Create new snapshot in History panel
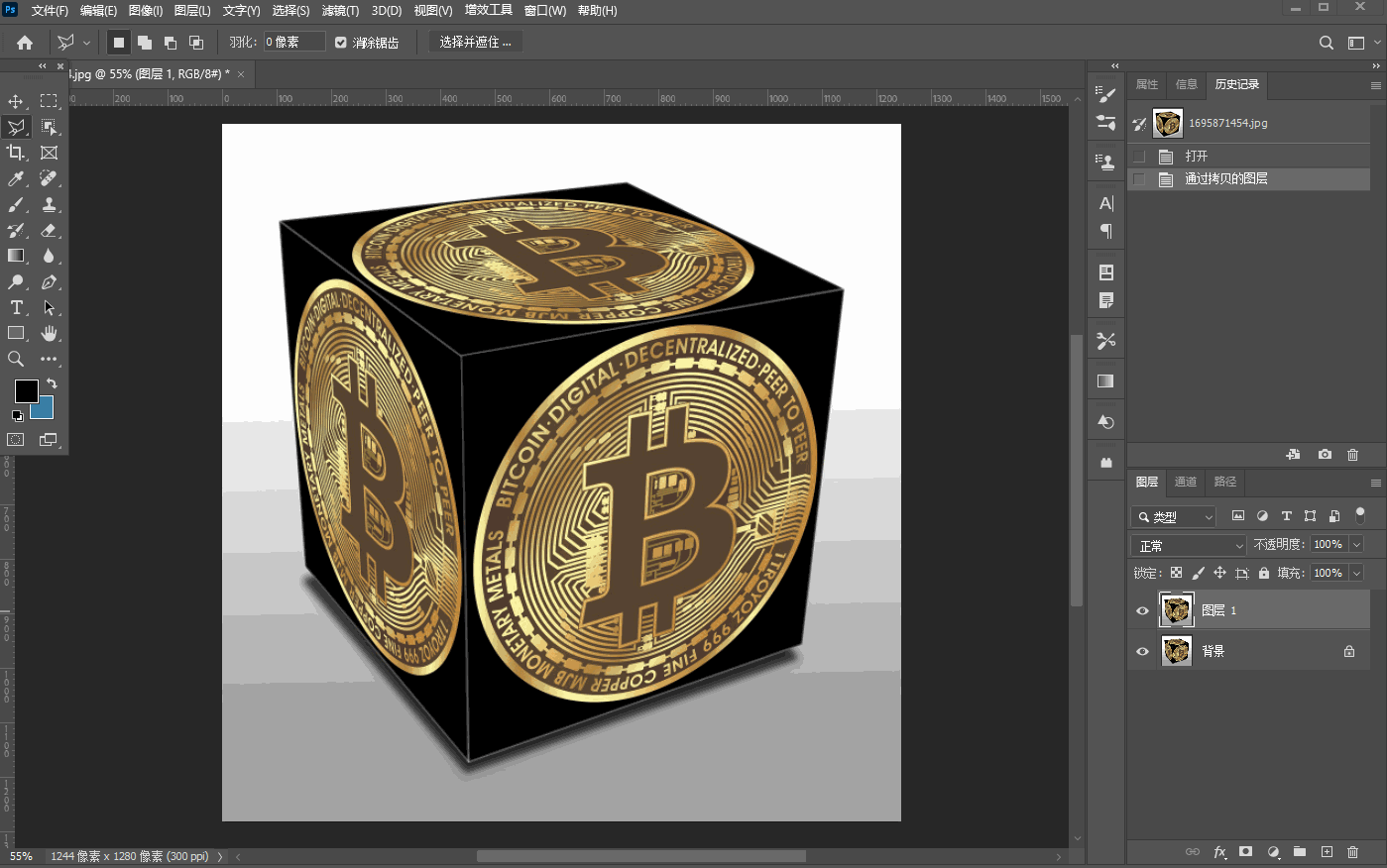1387x868 pixels. click(x=1325, y=454)
